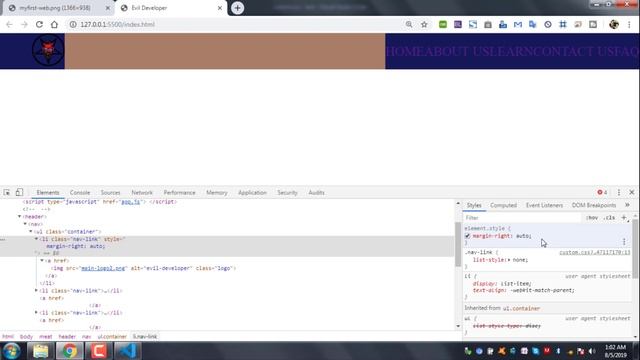
Task: Click the browser forward arrow
Action: pos(24,24)
